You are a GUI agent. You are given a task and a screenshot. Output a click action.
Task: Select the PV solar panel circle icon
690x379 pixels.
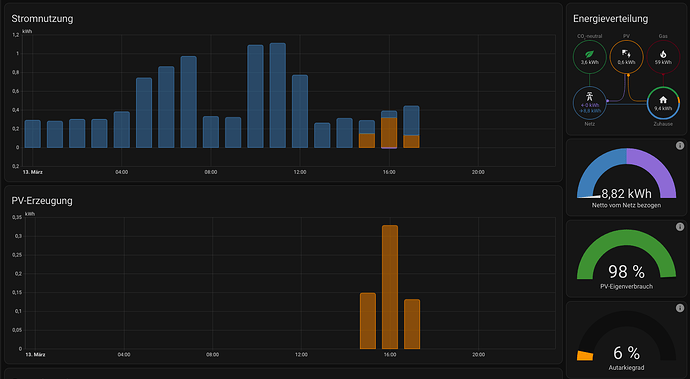point(626,57)
